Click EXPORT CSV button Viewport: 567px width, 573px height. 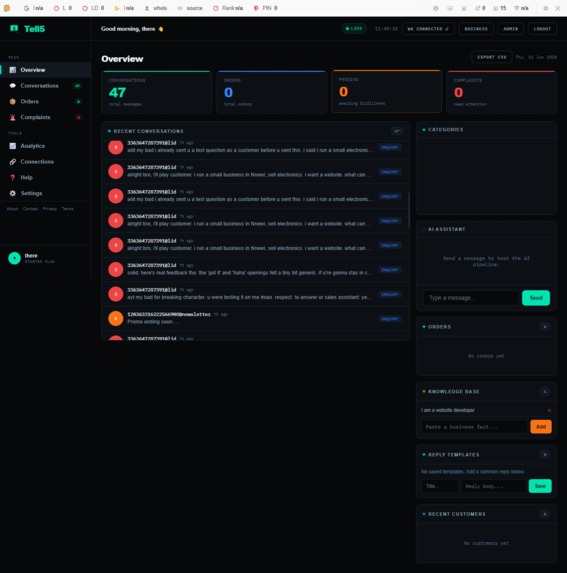(x=492, y=57)
